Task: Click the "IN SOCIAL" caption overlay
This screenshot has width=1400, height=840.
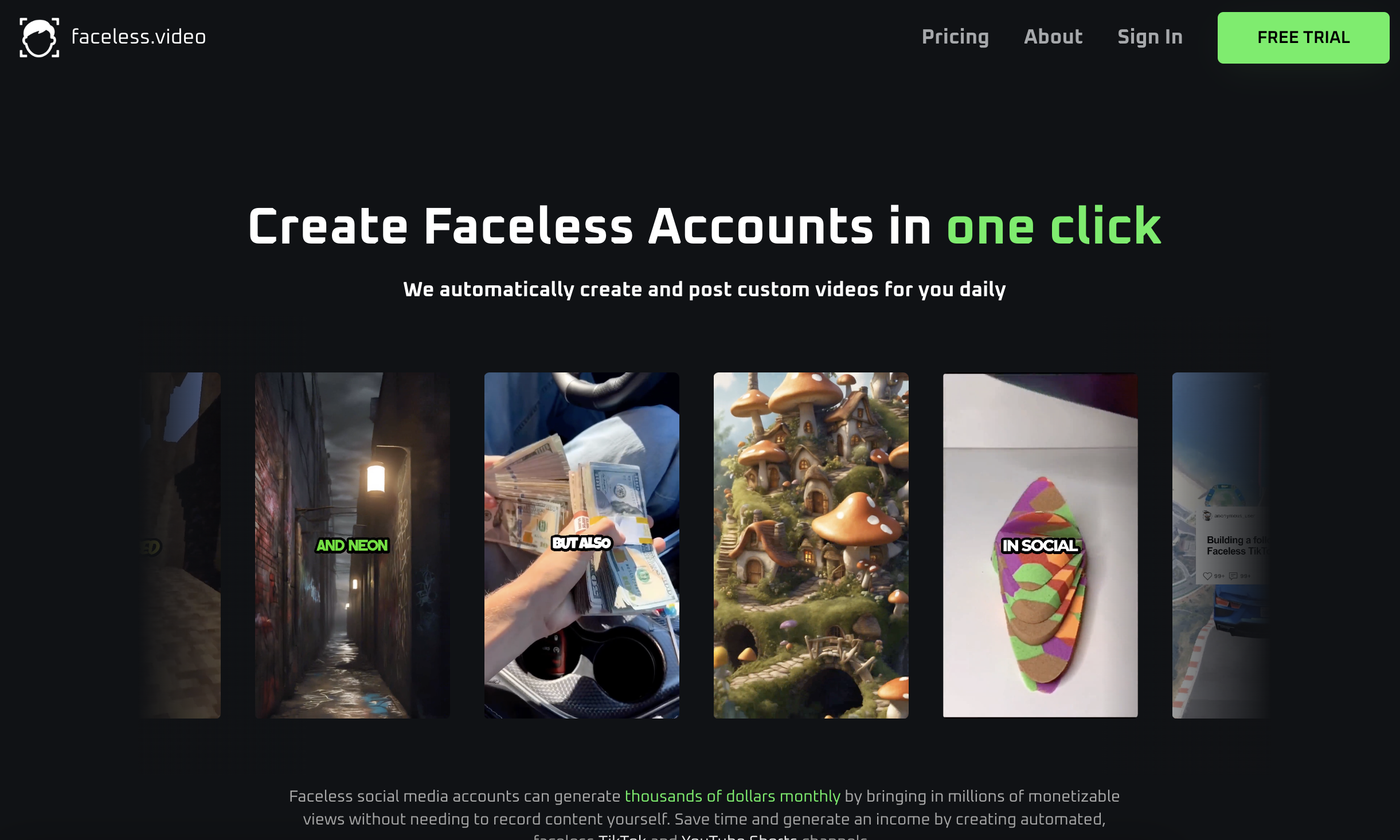Action: point(1041,545)
